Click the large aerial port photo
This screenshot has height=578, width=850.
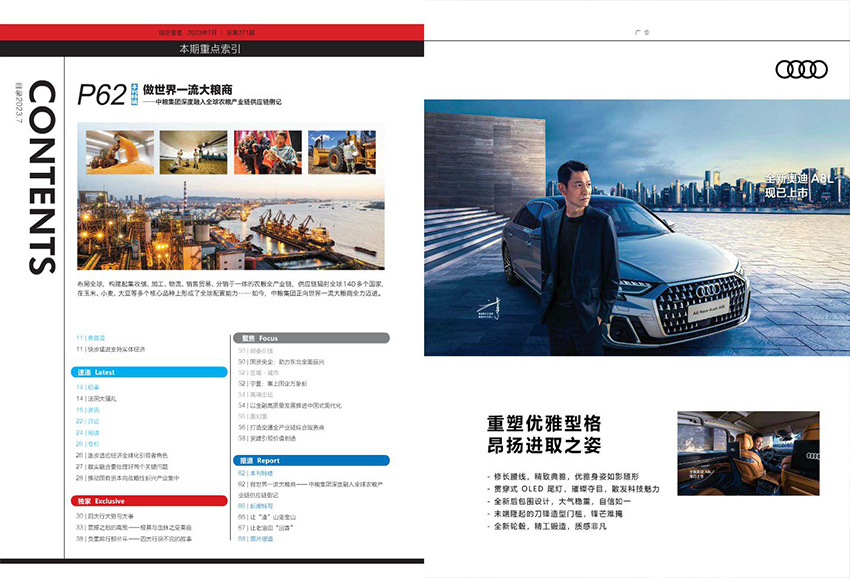pos(231,223)
